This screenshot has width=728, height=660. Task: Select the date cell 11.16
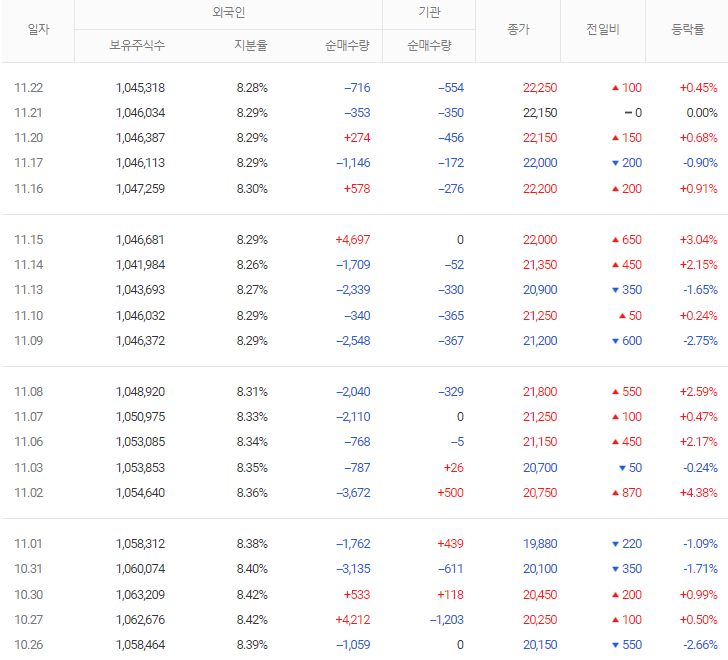pos(29,189)
